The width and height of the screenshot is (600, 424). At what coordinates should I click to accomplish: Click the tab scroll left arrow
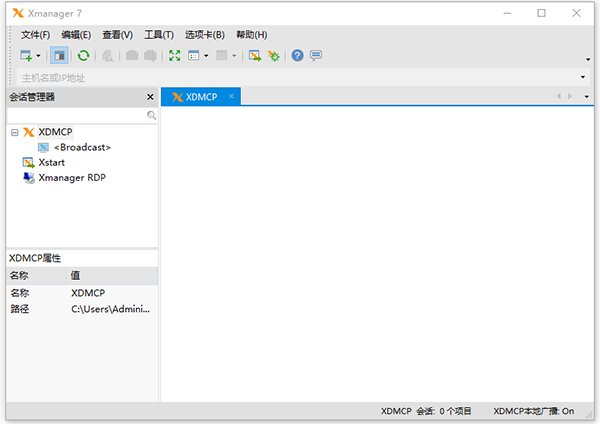click(559, 96)
